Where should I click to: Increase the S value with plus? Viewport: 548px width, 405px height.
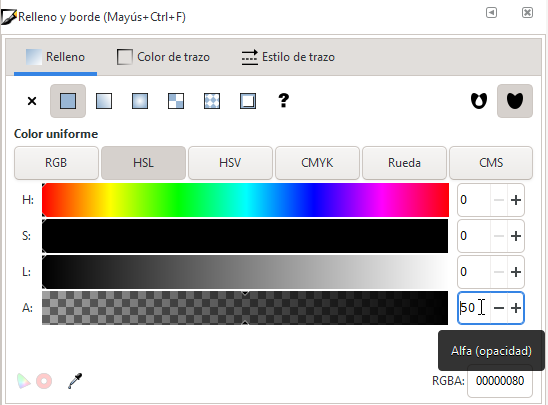tap(516, 236)
